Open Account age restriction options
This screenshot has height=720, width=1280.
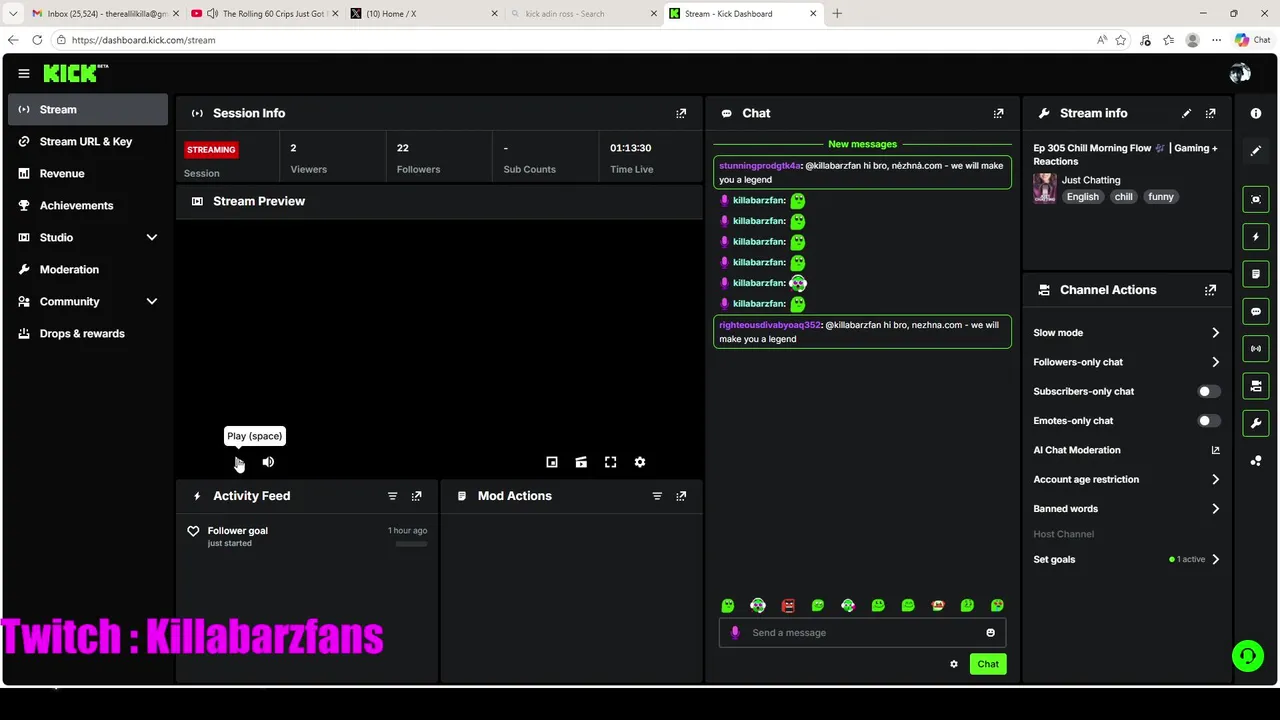pos(1215,480)
